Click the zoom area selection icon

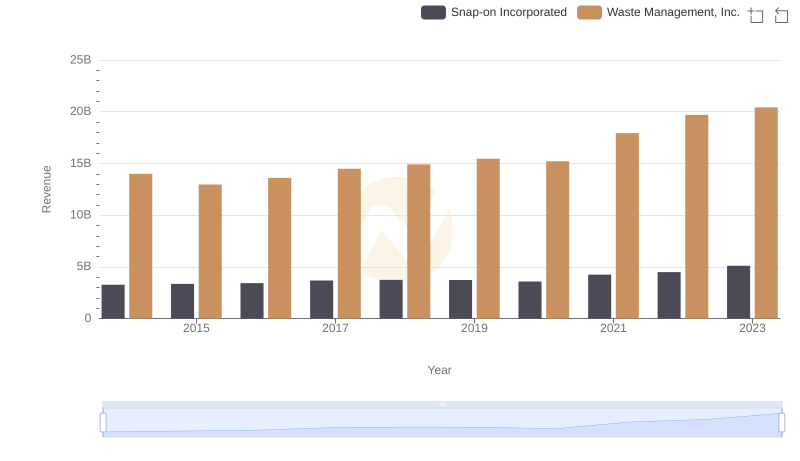click(x=756, y=15)
